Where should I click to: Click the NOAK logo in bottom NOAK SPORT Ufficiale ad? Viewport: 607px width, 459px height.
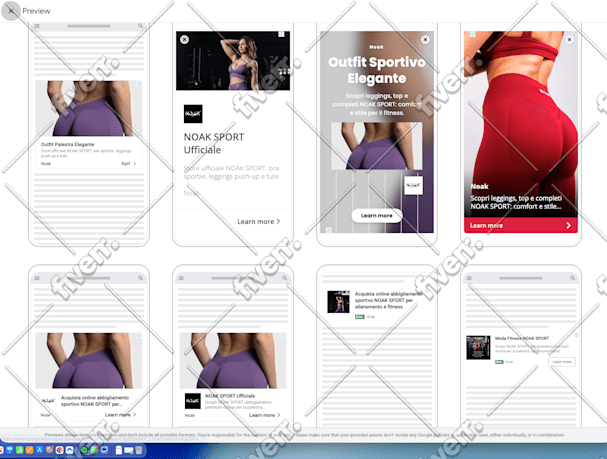193,401
